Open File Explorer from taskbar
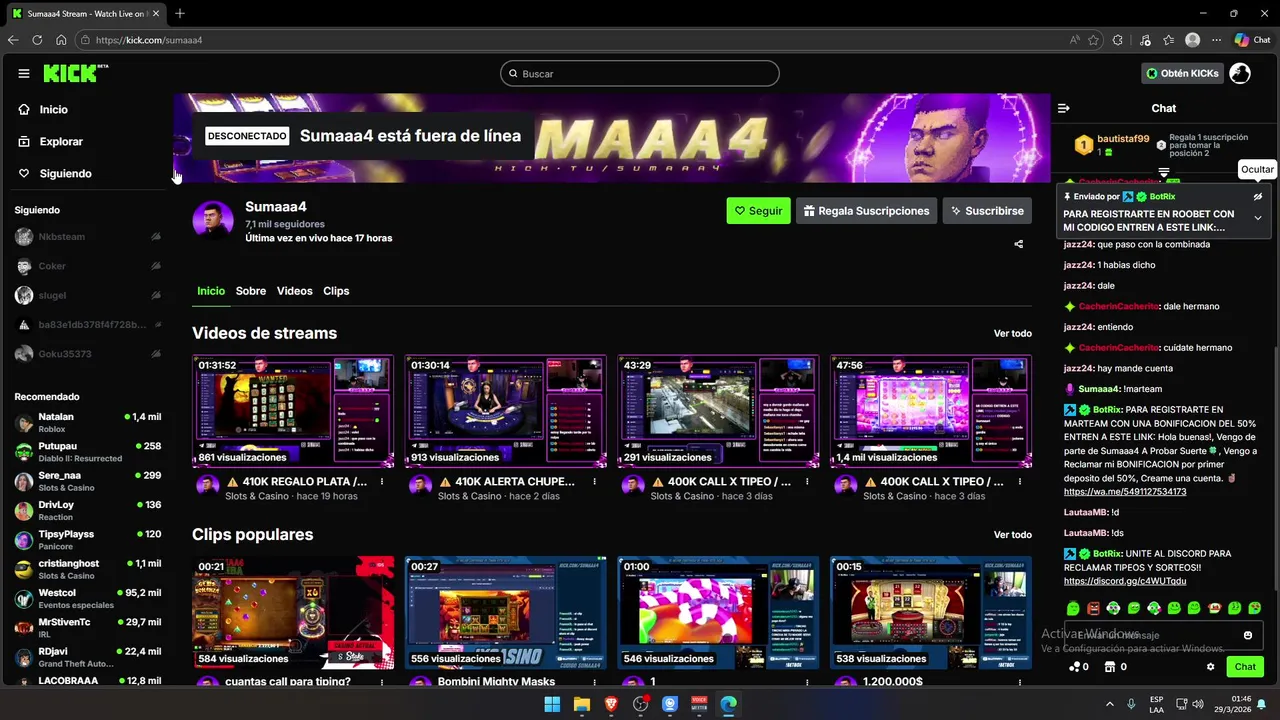Viewport: 1280px width, 720px height. (581, 704)
